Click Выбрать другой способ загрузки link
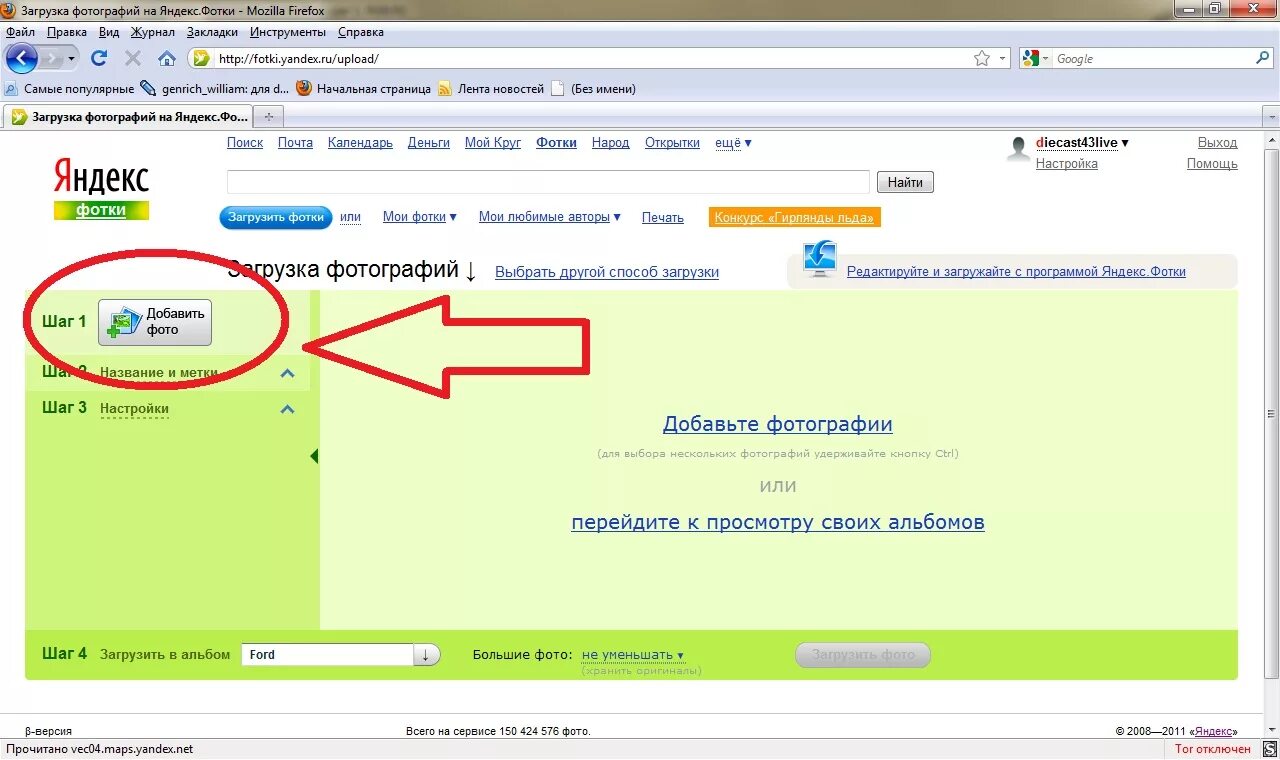This screenshot has height=760, width=1280. click(607, 272)
